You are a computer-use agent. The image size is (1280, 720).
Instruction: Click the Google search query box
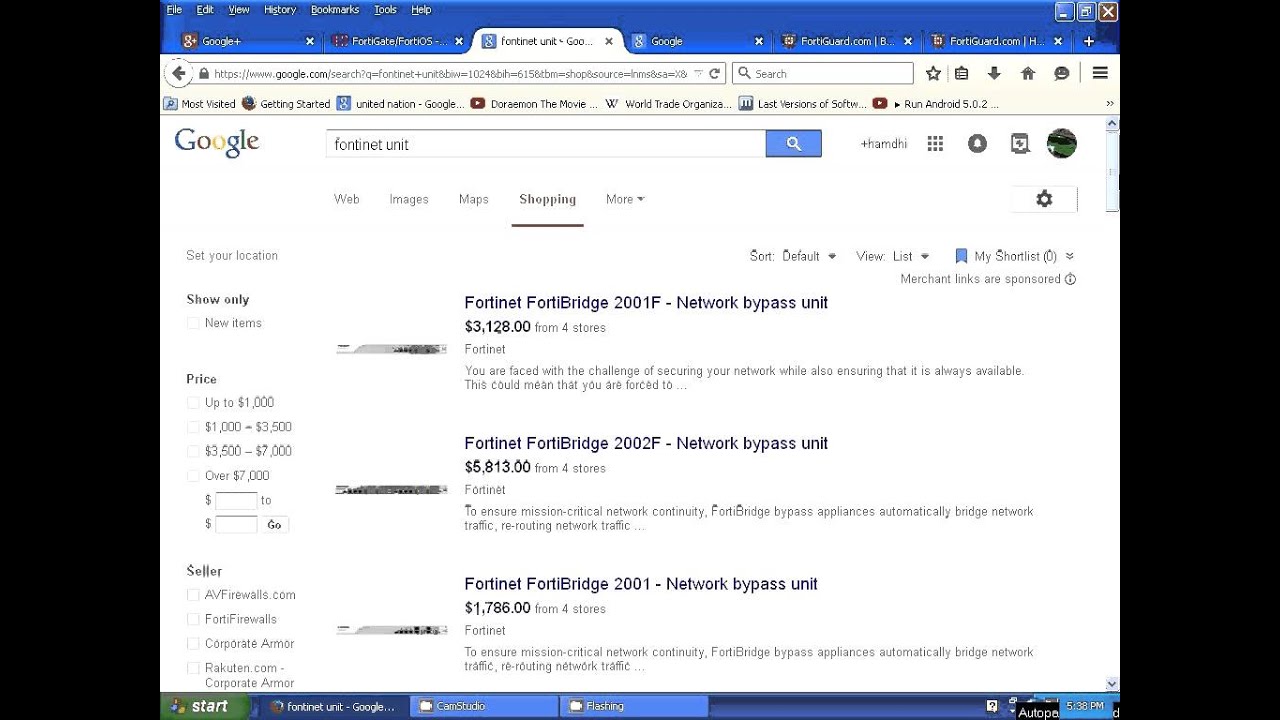pyautogui.click(x=546, y=144)
